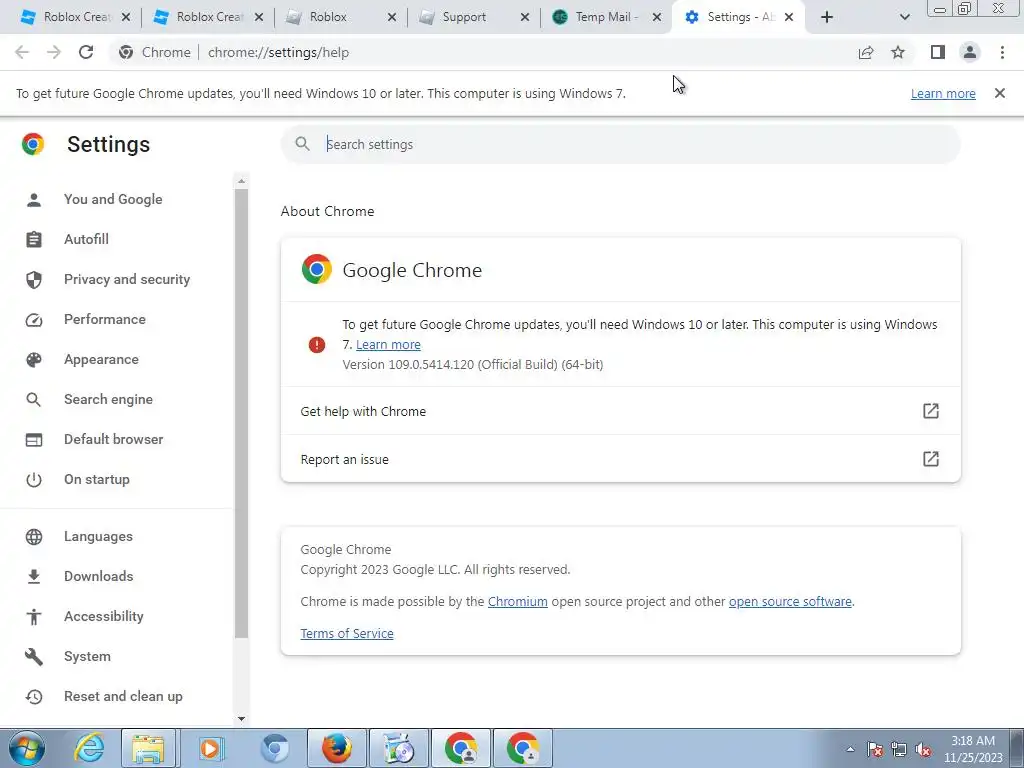
Task: Open the Chrome three-dot menu
Action: (1002, 52)
